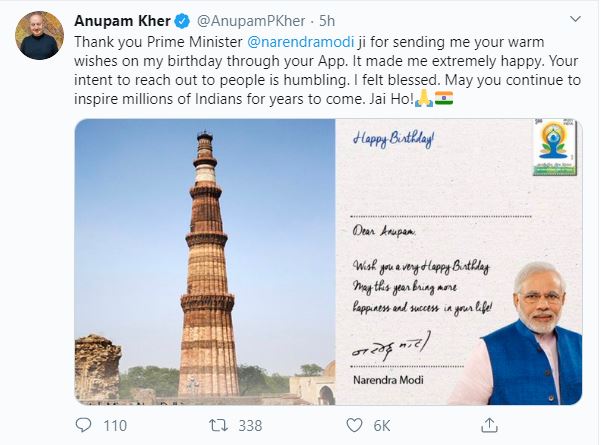Retweet this birthday wishes tweet
This screenshot has width=601, height=445.
[x=216, y=425]
